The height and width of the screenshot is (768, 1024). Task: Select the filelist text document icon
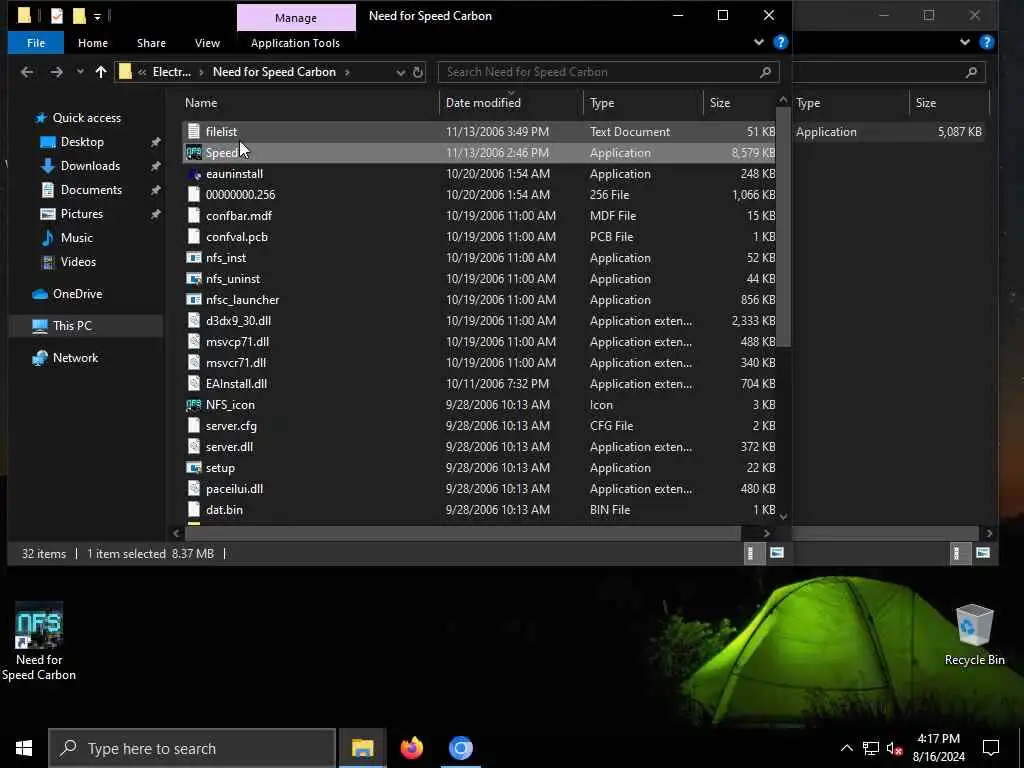click(193, 131)
